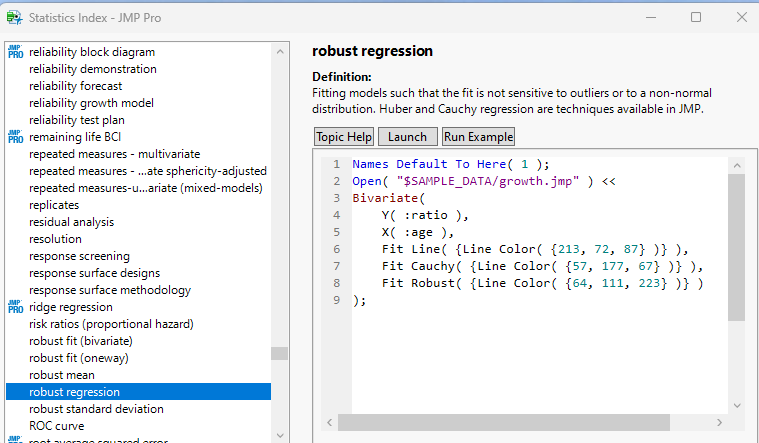Pick 'residual analysis' in the list
This screenshot has height=443, width=759.
click(72, 222)
